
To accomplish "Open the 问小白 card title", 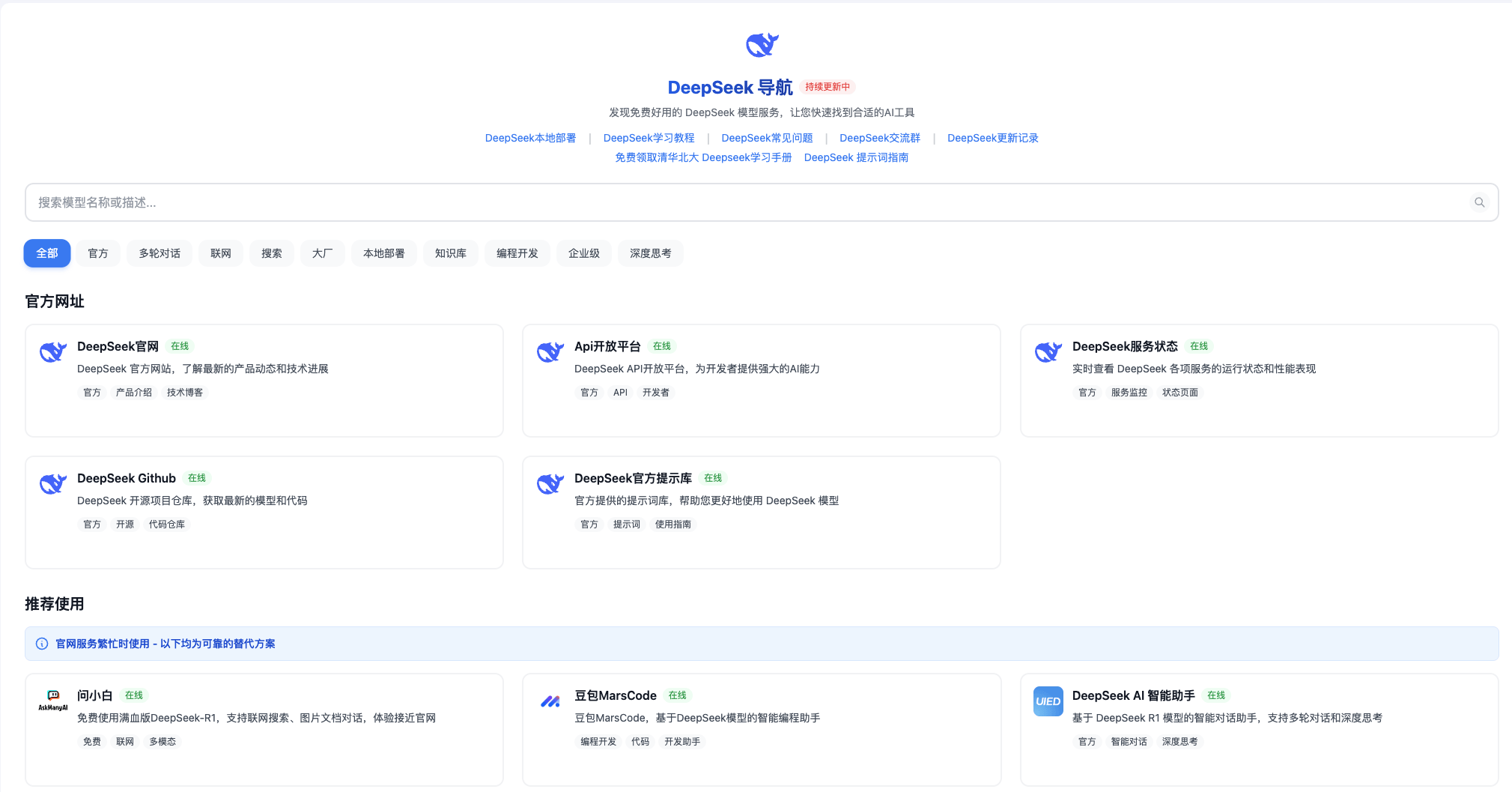I will pyautogui.click(x=95, y=695).
